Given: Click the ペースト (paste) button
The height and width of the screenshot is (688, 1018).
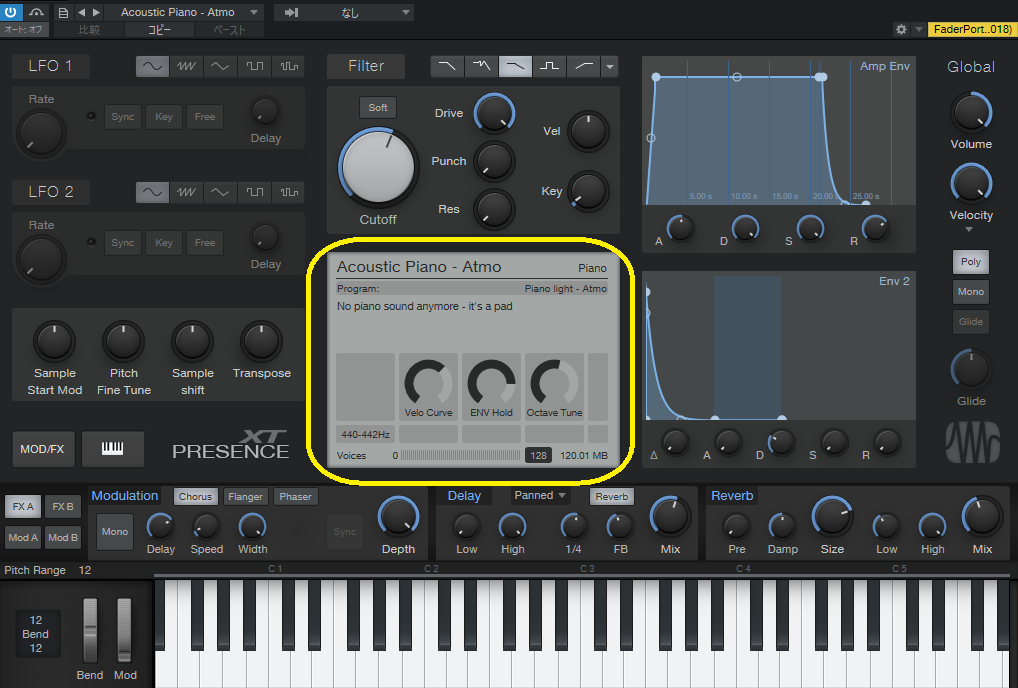Looking at the screenshot, I should click(x=229, y=29).
